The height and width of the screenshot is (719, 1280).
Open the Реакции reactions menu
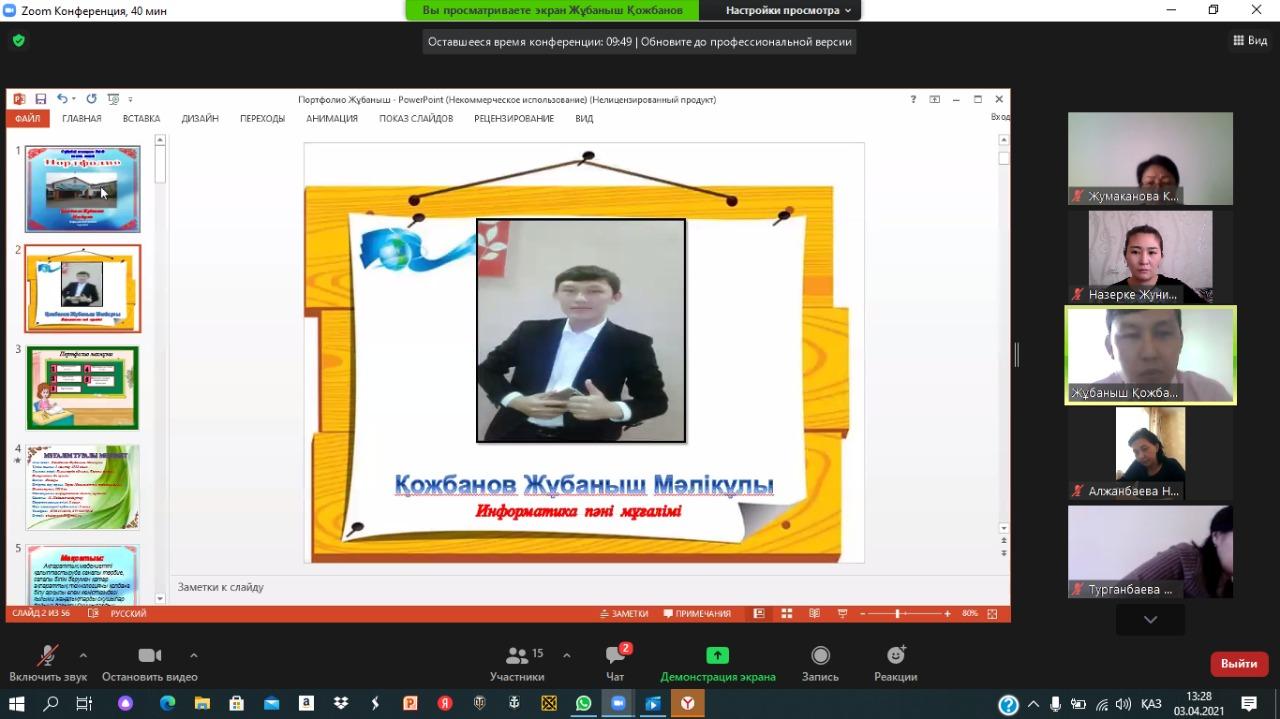[x=895, y=663]
